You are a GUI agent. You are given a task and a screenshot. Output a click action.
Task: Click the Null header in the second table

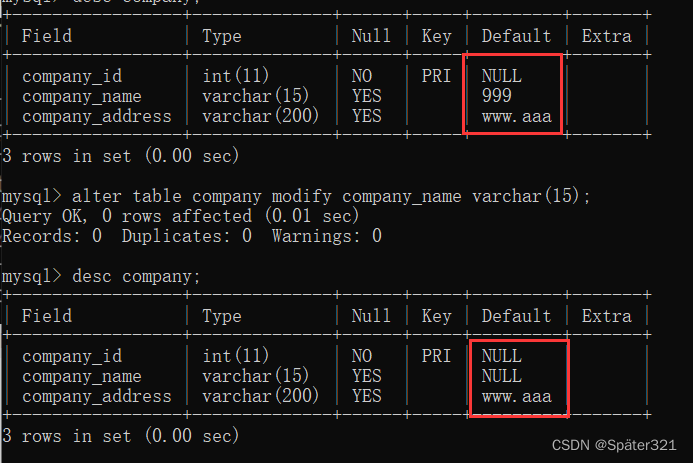pos(371,316)
